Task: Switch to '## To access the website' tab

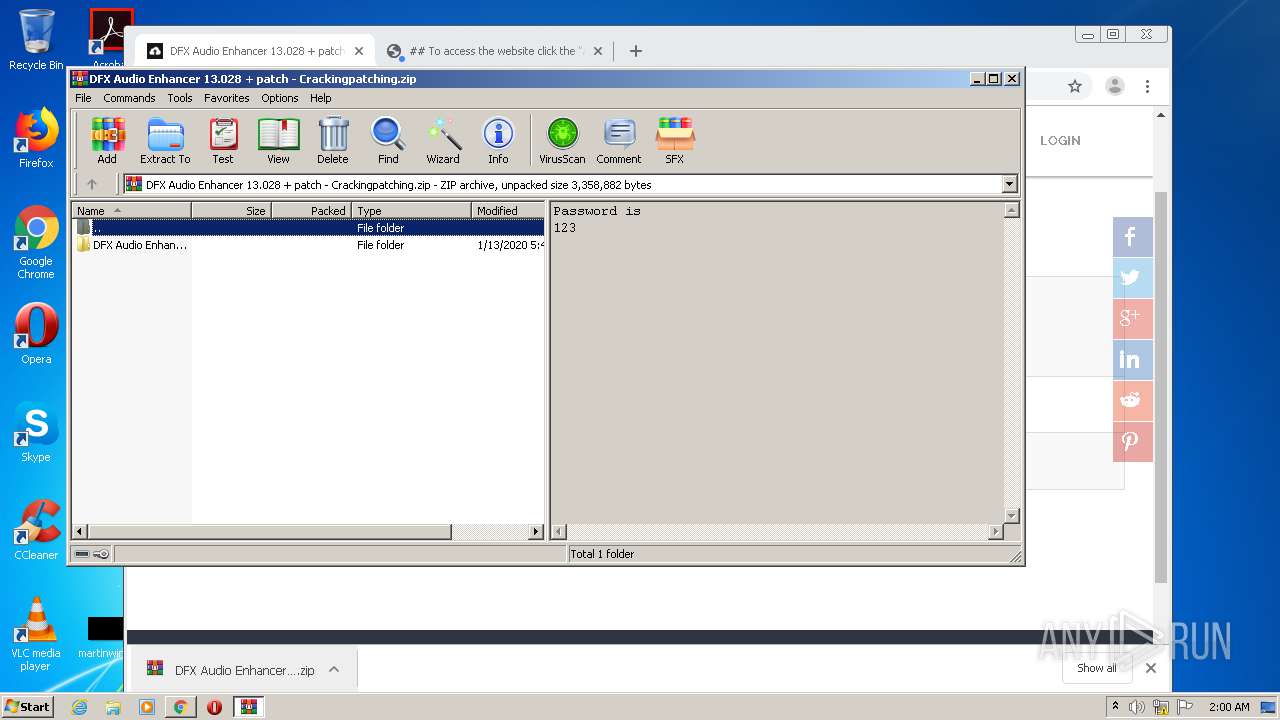Action: point(496,51)
